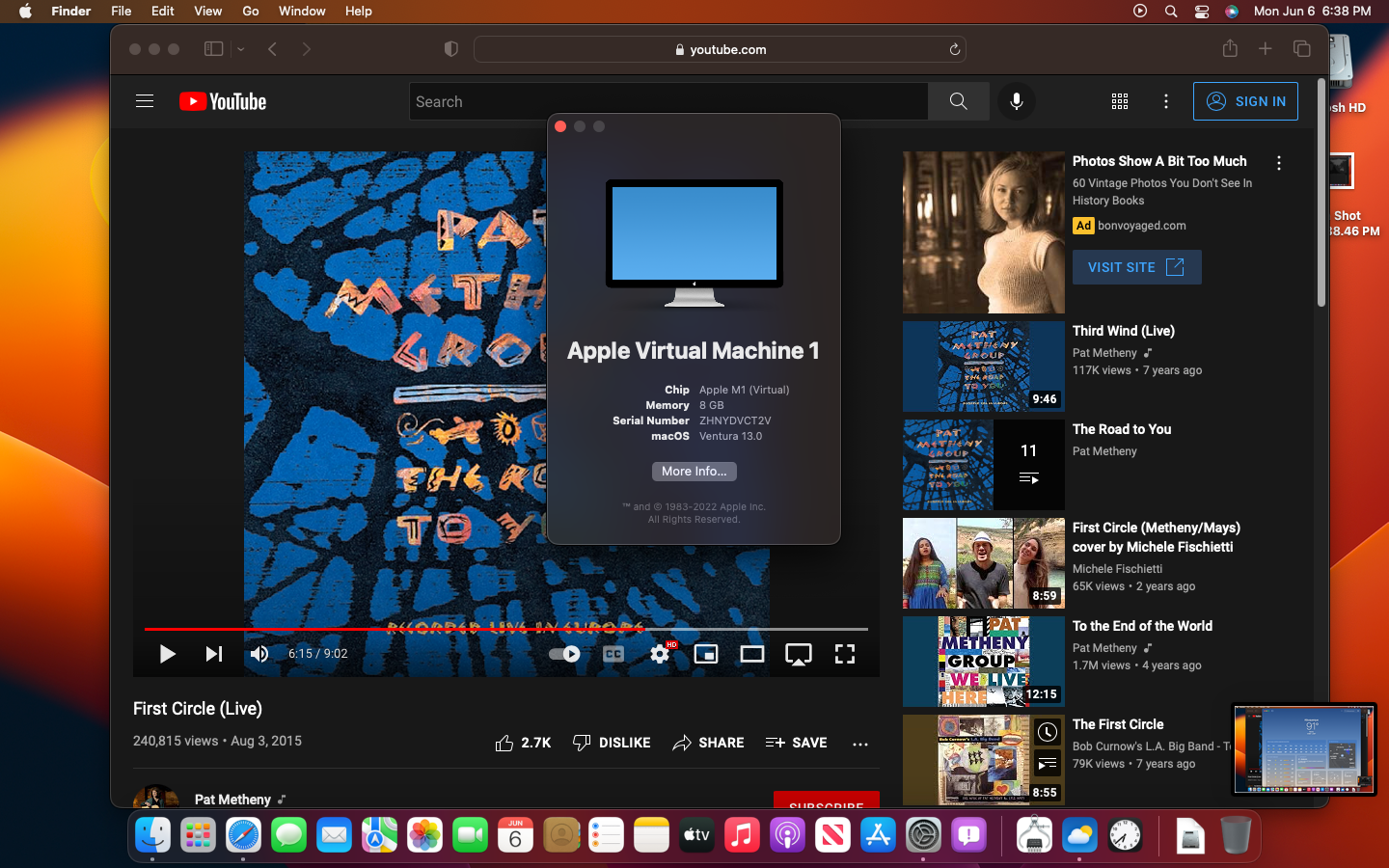Show Safari tab overview
The width and height of the screenshot is (1389, 868).
click(x=1302, y=49)
